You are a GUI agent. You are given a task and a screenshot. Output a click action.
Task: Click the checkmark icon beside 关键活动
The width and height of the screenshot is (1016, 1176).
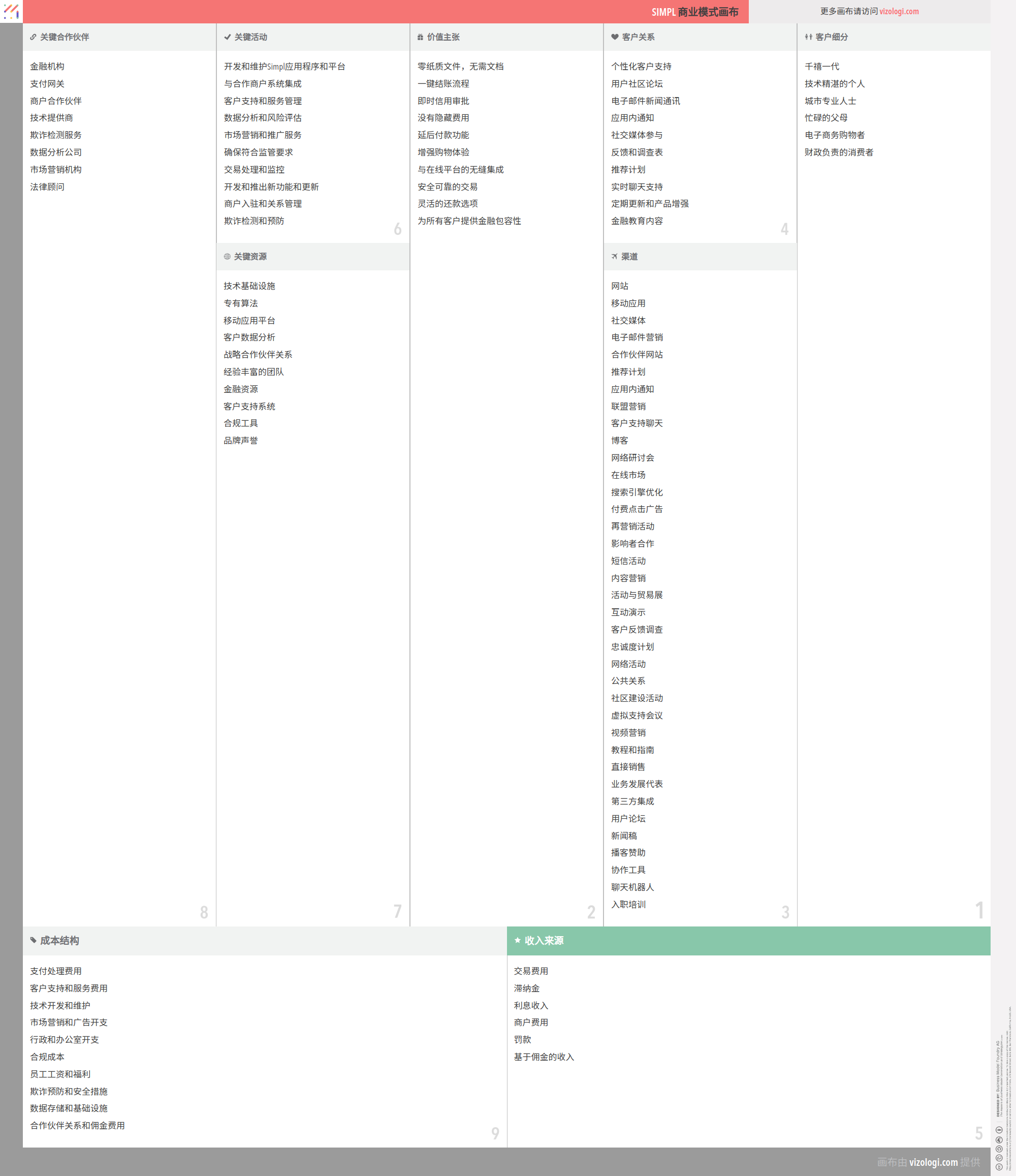click(228, 37)
